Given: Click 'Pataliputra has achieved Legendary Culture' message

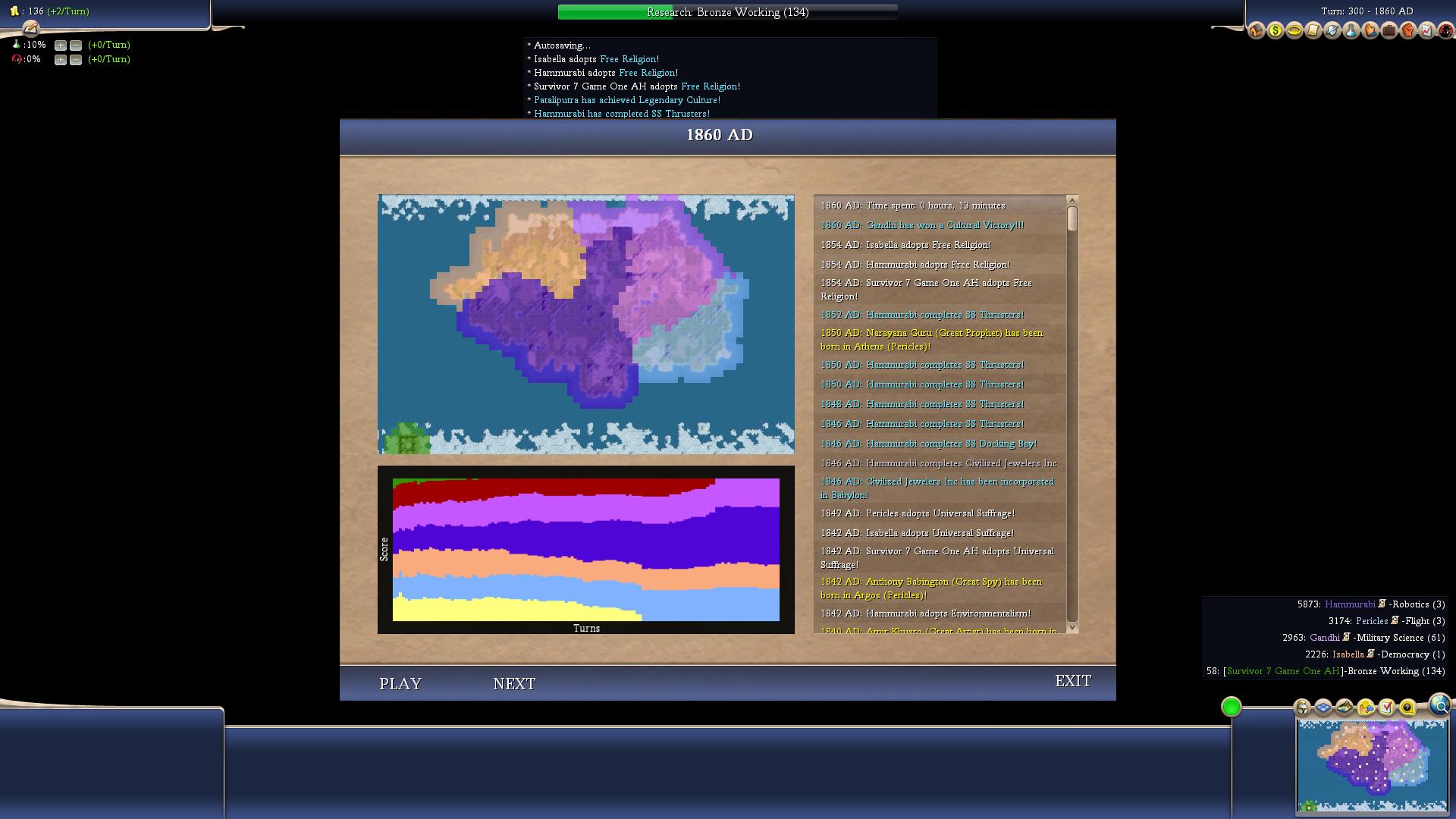Looking at the screenshot, I should 627,100.
